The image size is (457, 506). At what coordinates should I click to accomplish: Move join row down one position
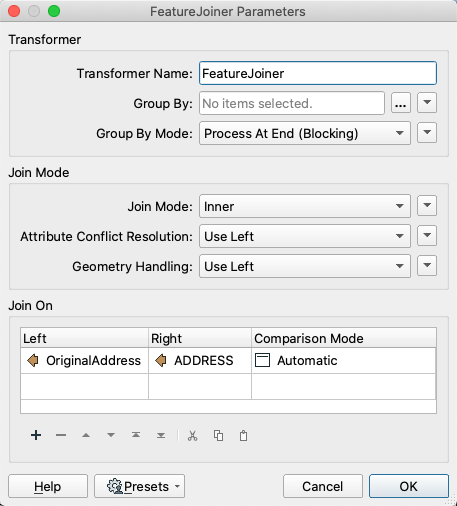click(111, 435)
